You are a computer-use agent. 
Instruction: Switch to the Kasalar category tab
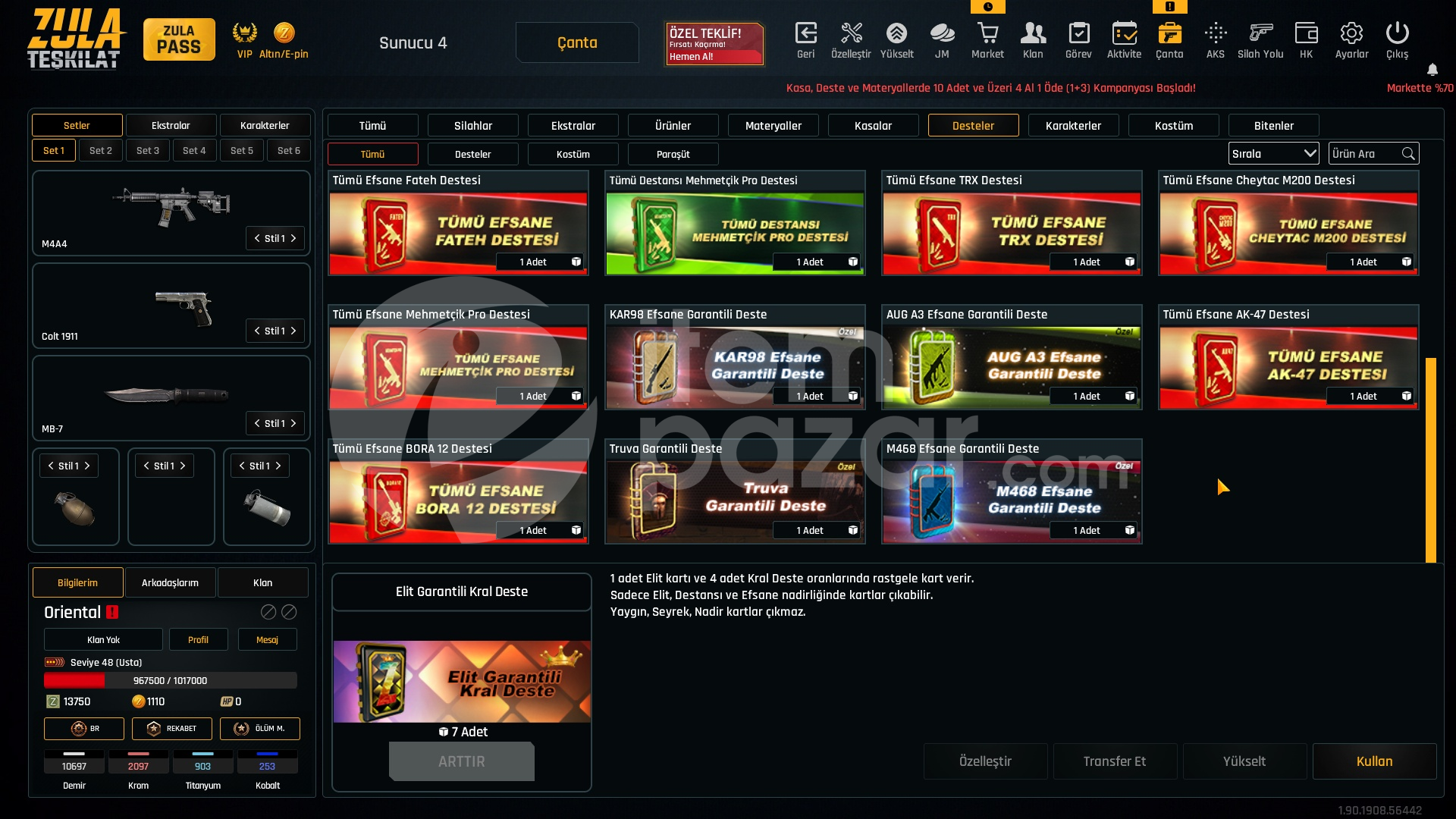pyautogui.click(x=874, y=126)
